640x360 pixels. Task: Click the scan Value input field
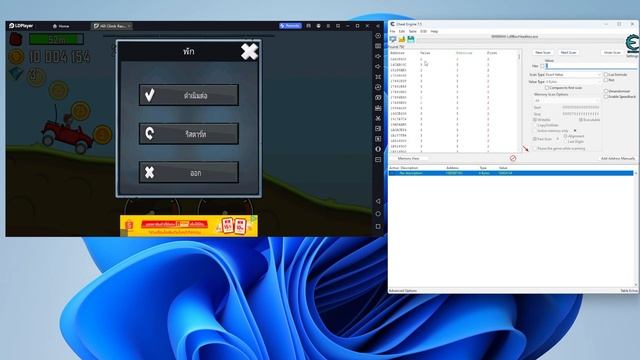click(591, 66)
